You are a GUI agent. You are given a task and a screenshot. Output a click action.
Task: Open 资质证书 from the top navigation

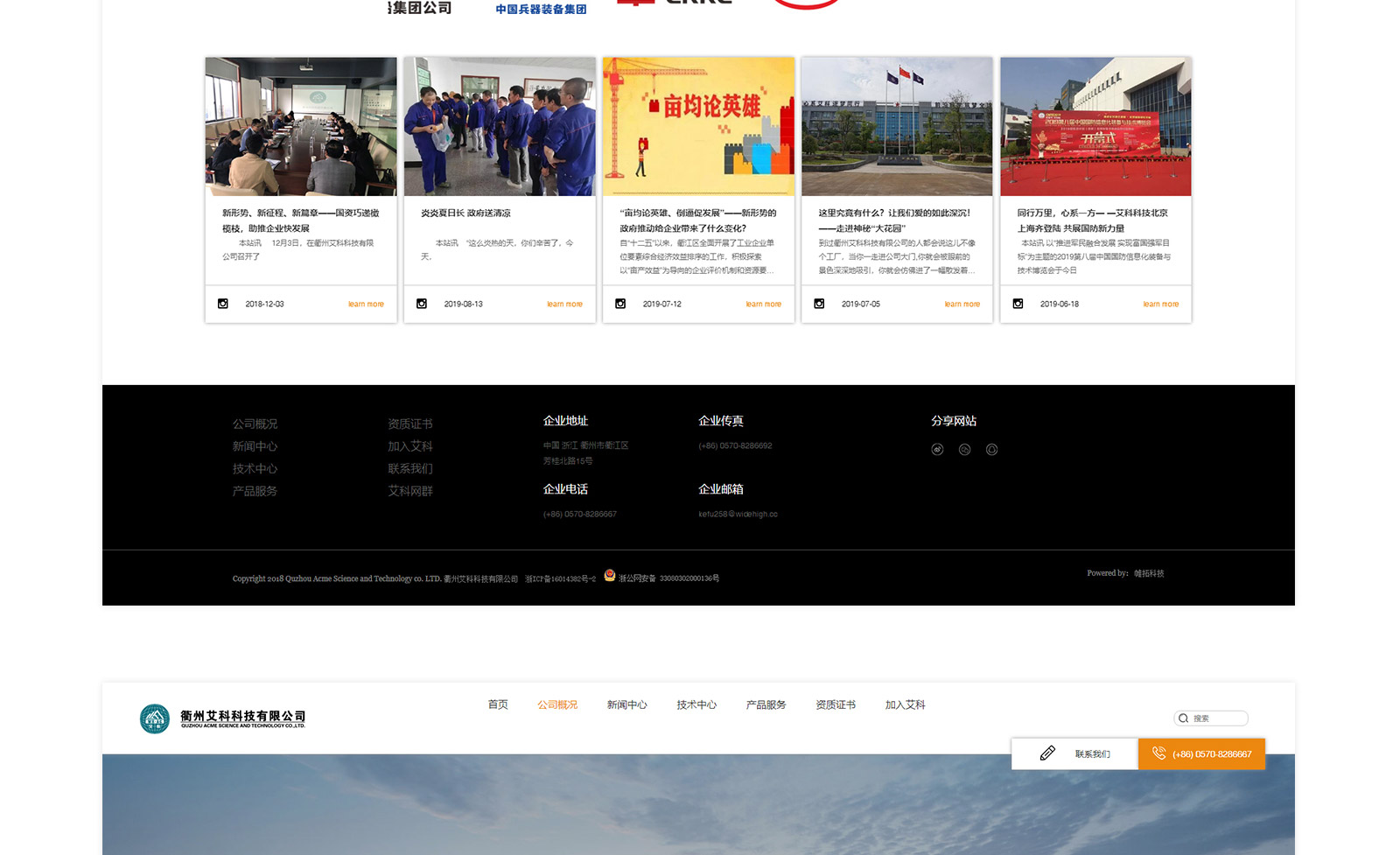836,704
